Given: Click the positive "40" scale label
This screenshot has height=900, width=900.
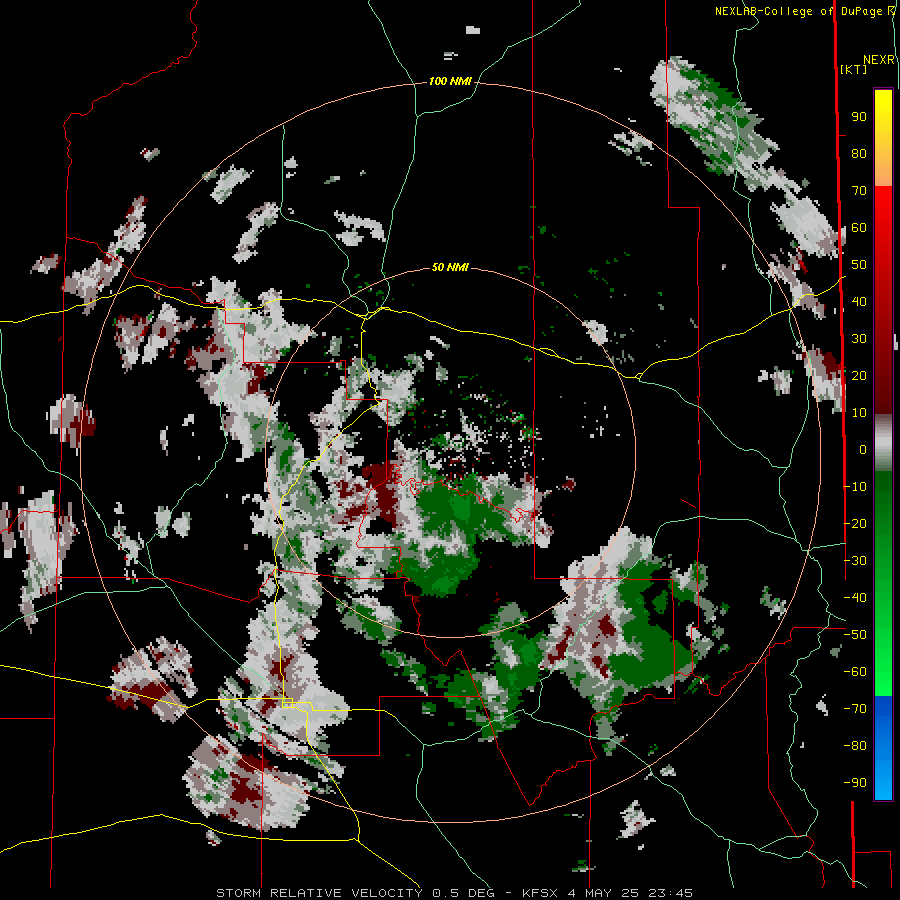Looking at the screenshot, I should click(x=859, y=302).
